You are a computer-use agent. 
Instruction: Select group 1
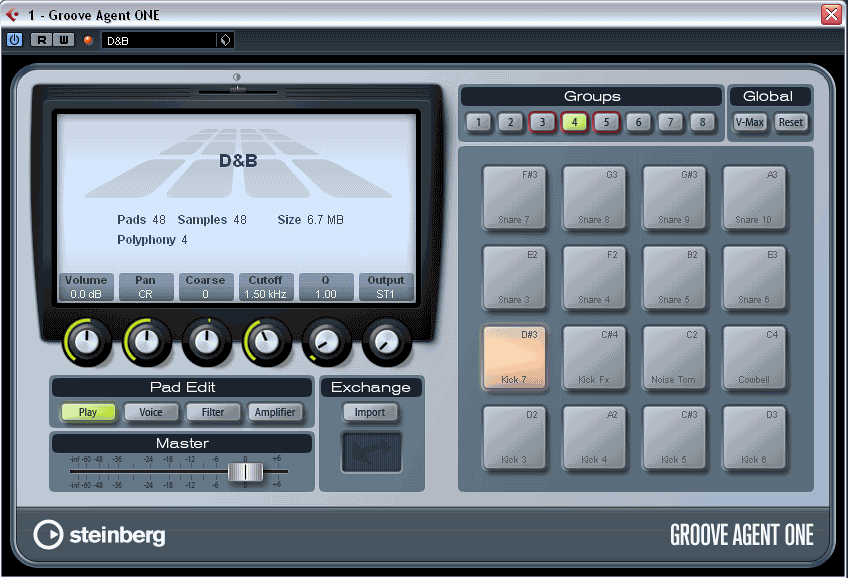(x=478, y=122)
